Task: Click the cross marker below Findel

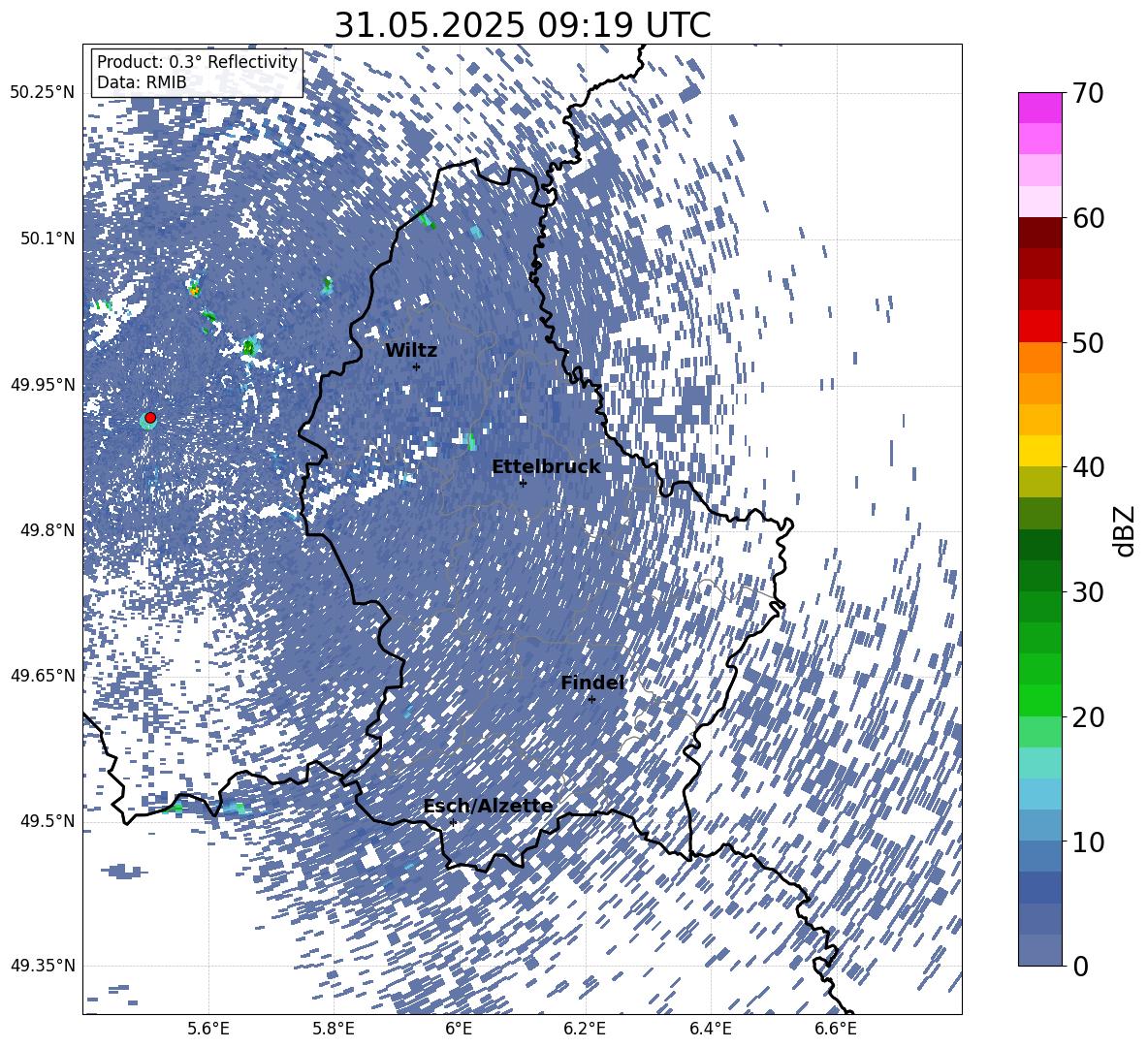Action: (x=591, y=700)
